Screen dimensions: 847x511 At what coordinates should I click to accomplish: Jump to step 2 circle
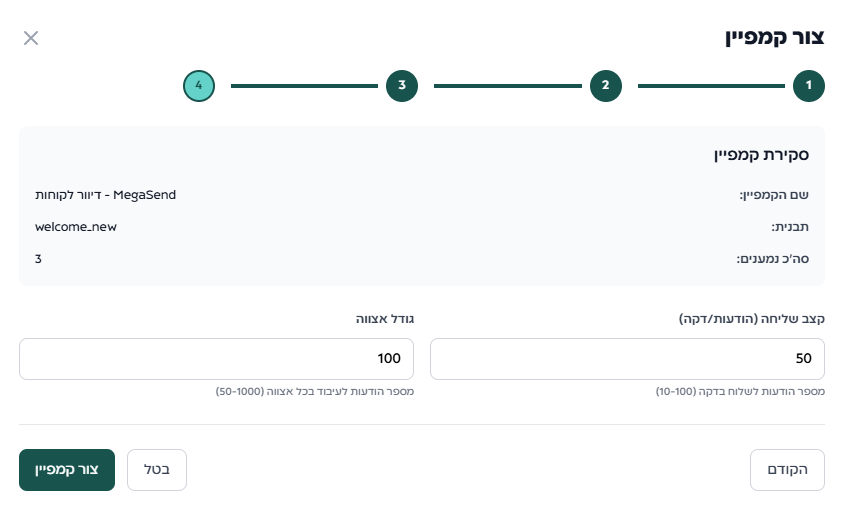click(605, 86)
